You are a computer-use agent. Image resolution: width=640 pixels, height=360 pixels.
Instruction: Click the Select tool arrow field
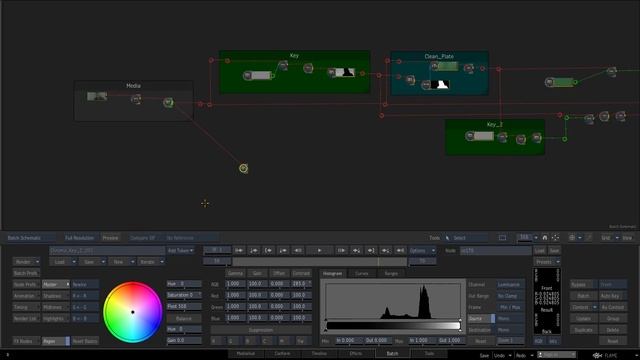(x=466, y=238)
